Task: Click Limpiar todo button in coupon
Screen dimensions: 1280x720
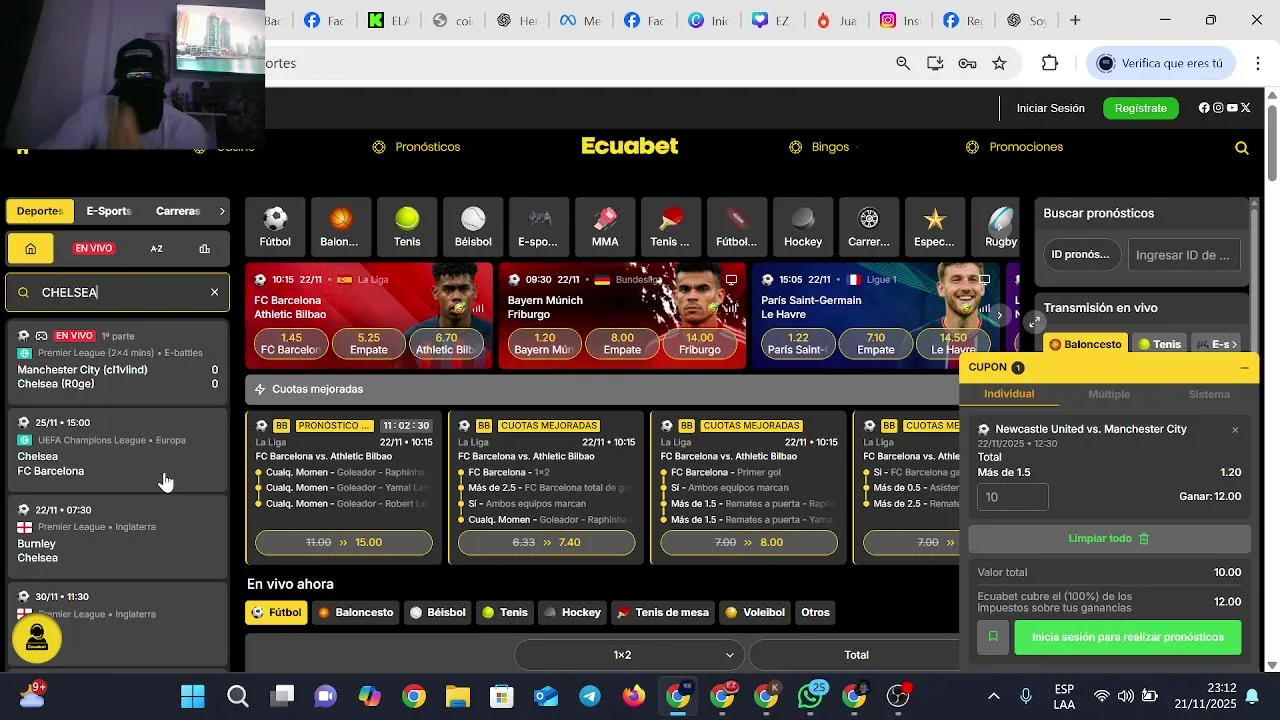Action: 1109,538
